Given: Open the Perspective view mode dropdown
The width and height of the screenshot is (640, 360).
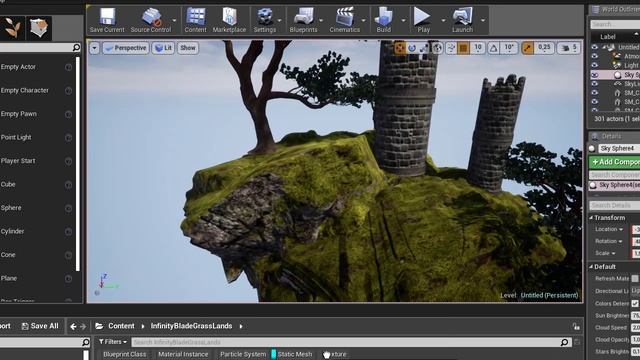Looking at the screenshot, I should point(126,48).
